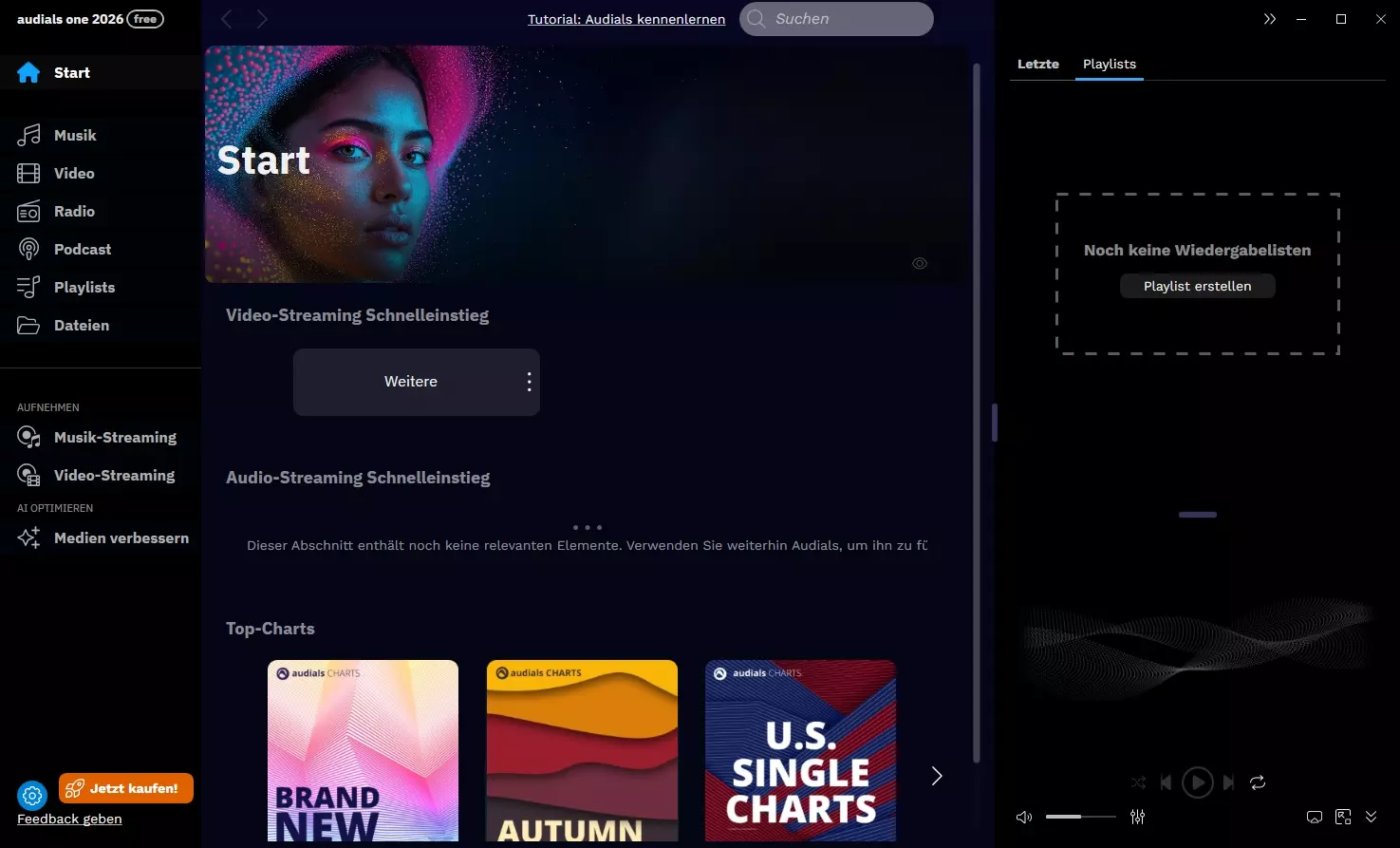
Task: Open the Feedback geben link
Action: point(69,819)
